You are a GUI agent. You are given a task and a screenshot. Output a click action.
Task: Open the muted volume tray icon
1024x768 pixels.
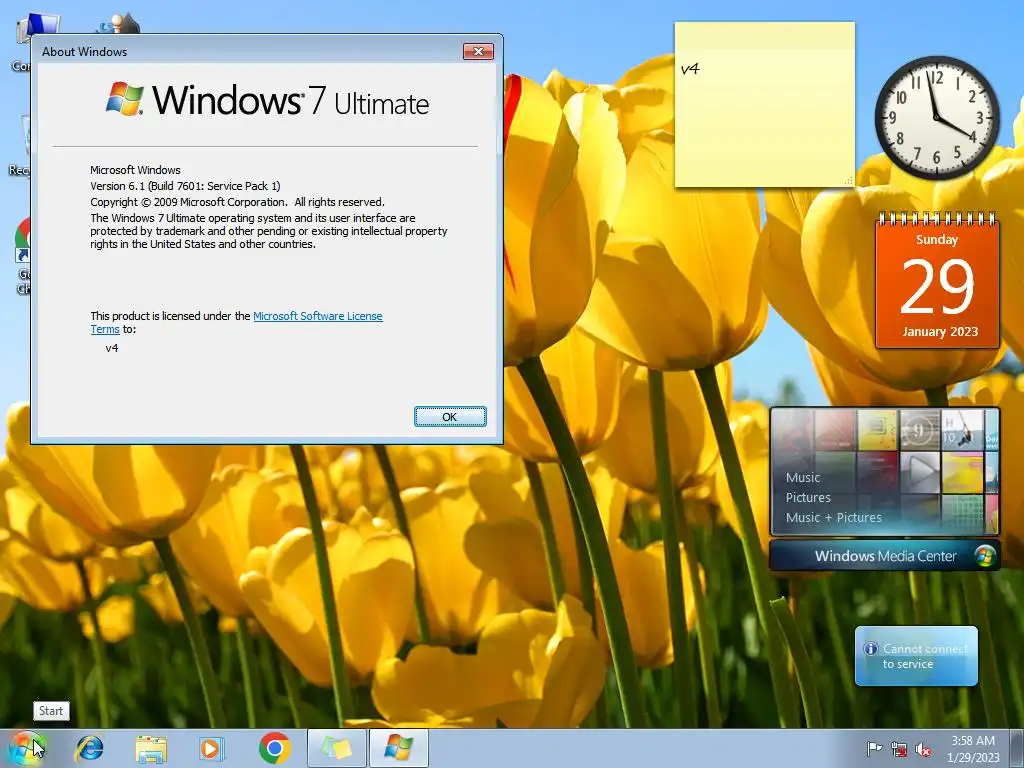click(x=923, y=749)
